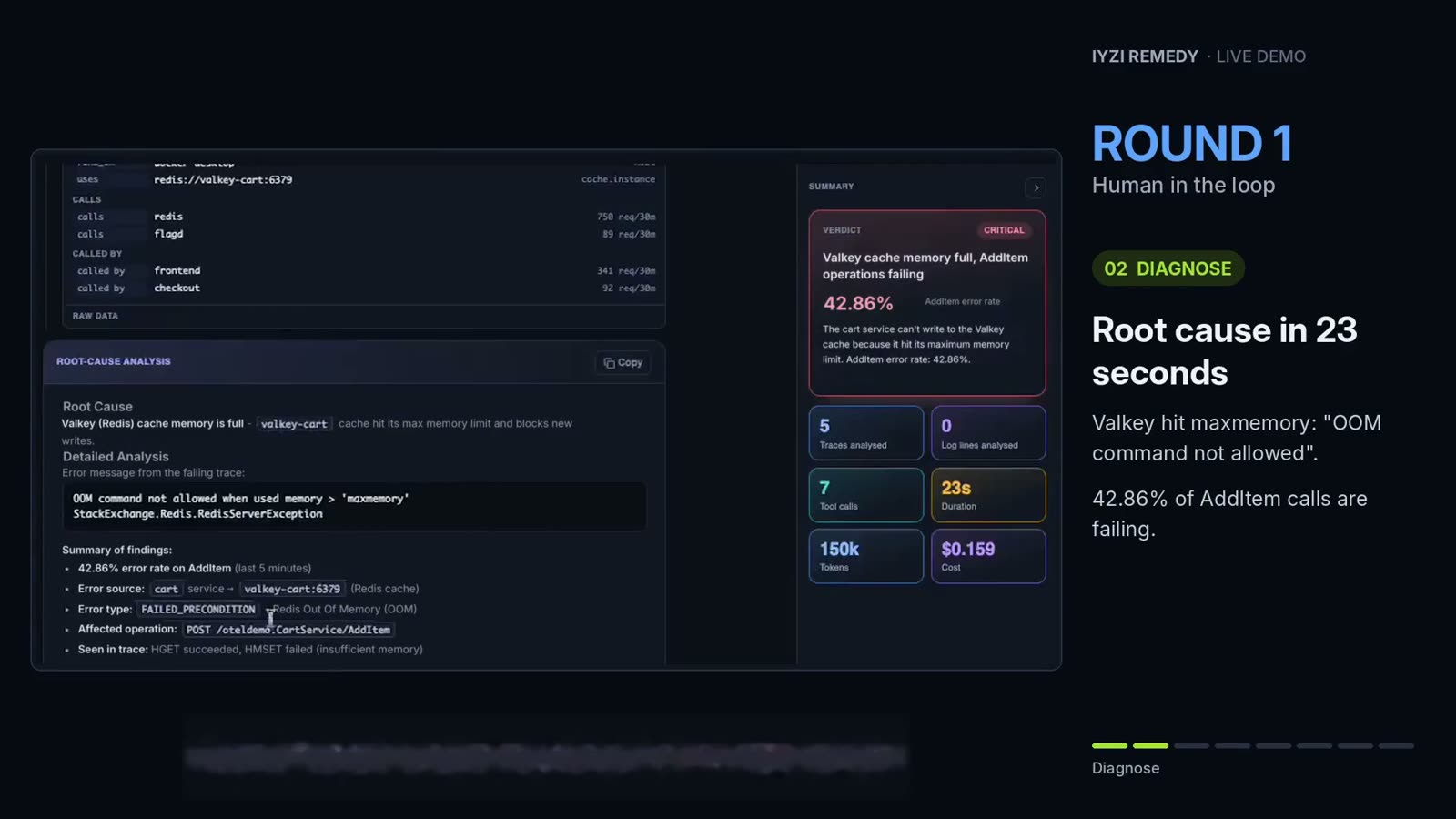1456x819 pixels.
Task: Select the FAILED_PRECONDITION error type tag
Action: coord(198,610)
